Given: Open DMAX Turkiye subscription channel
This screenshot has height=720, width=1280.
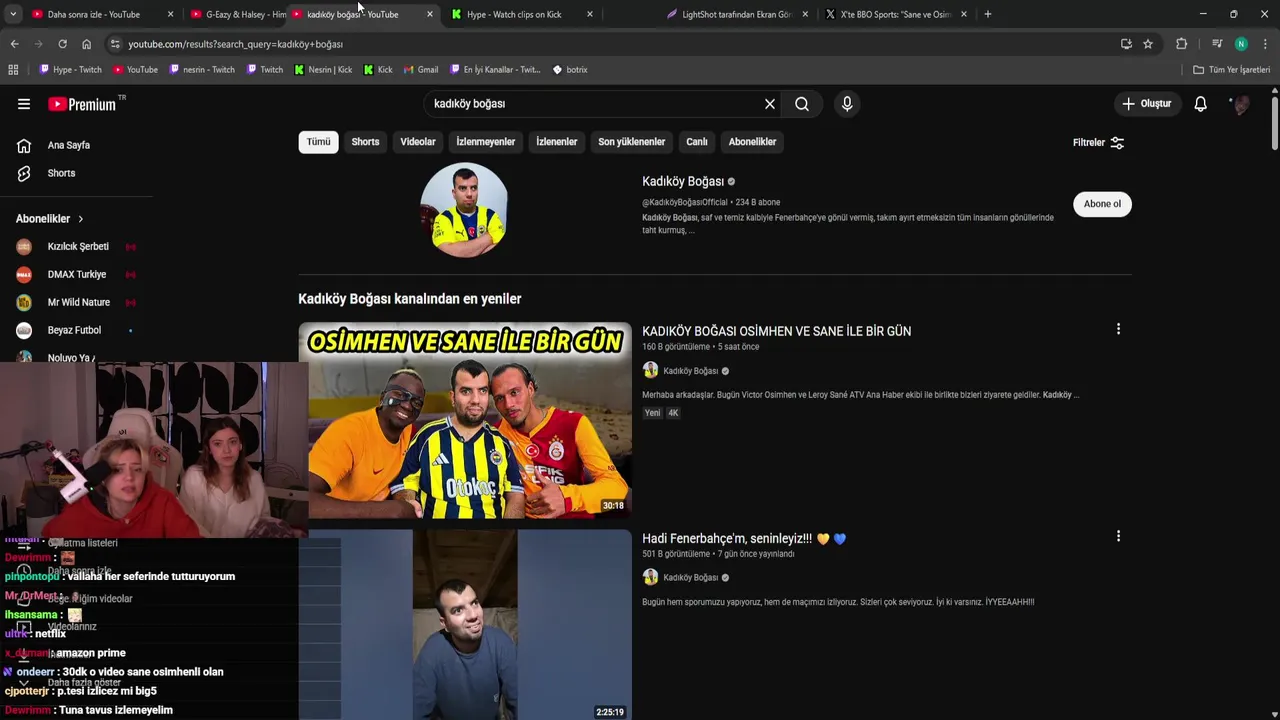Looking at the screenshot, I should (x=76, y=275).
